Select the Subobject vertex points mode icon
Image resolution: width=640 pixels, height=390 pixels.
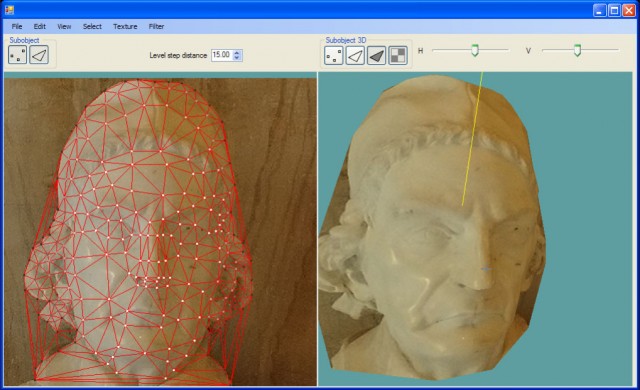18,55
